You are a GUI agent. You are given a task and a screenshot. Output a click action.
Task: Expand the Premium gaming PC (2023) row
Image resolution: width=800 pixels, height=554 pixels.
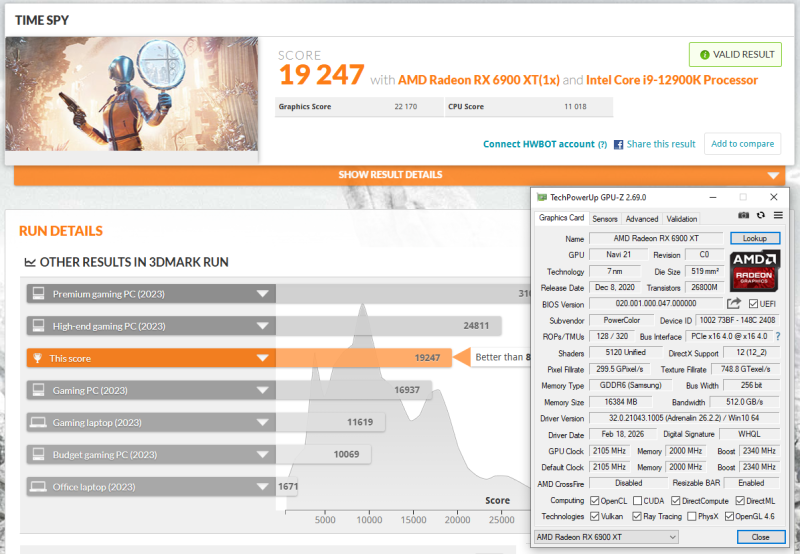coord(263,293)
